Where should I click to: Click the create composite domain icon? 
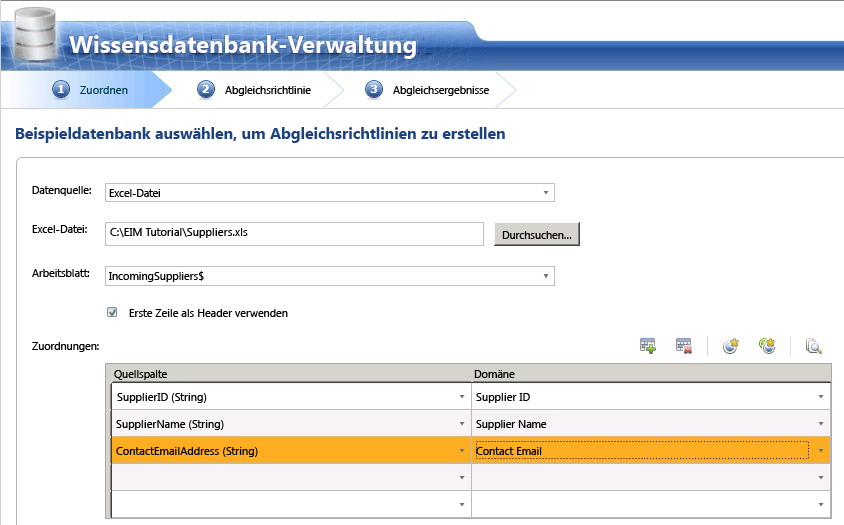[766, 346]
